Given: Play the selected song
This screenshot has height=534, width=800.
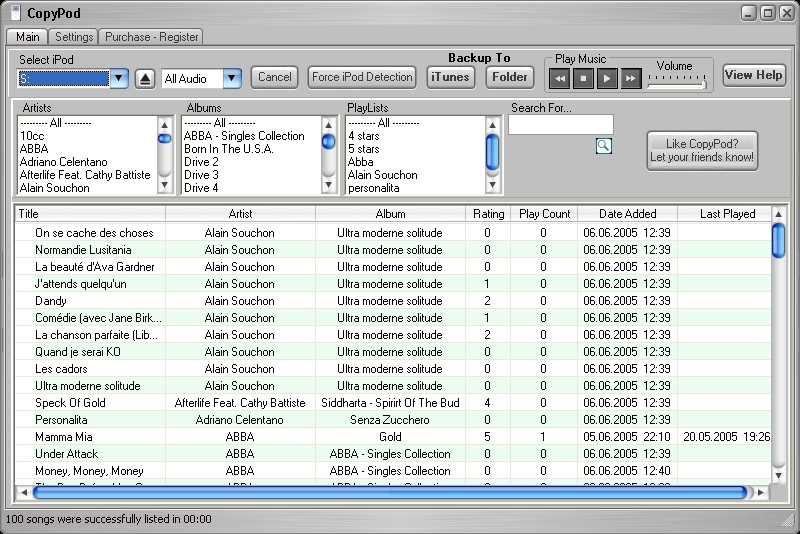Looking at the screenshot, I should [x=607, y=79].
